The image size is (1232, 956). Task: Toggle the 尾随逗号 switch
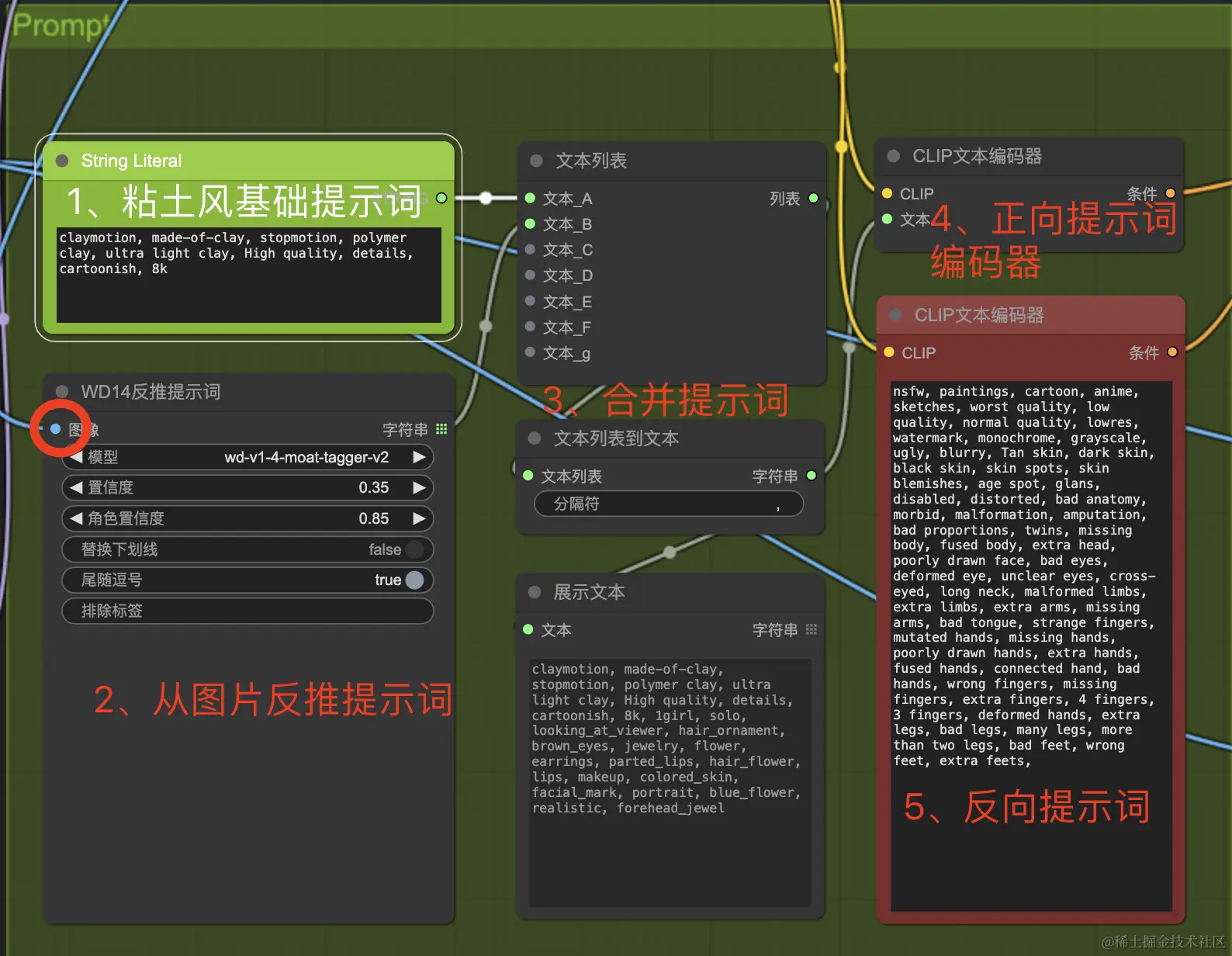click(x=414, y=580)
